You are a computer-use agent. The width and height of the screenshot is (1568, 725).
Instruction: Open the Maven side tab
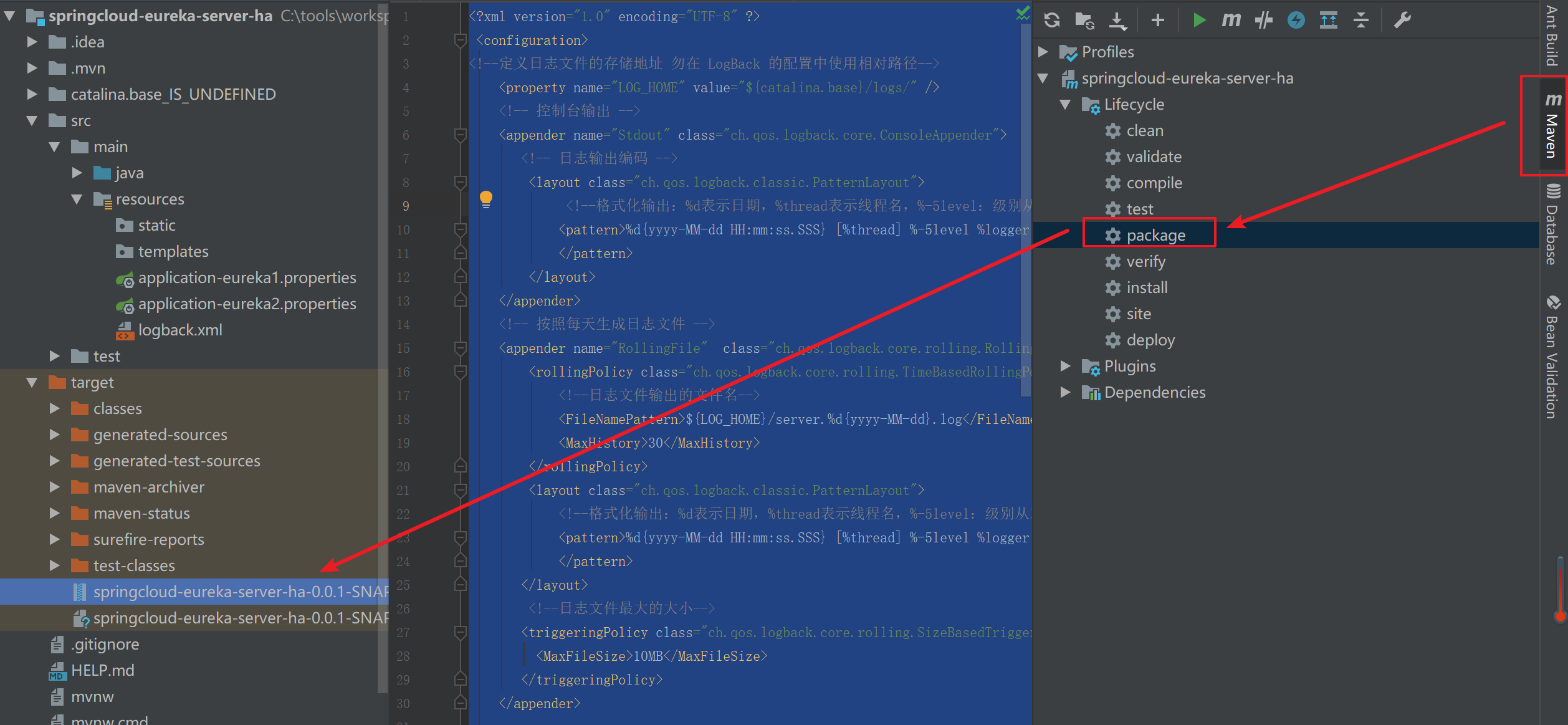coord(1552,126)
